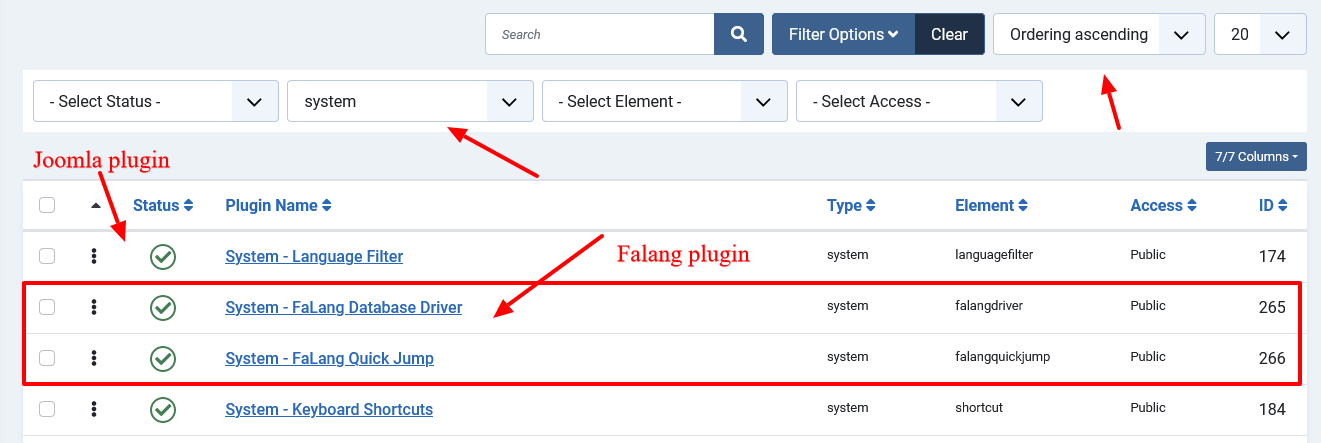Screen dimensions: 1321x443
Task: Click the Clear filter button
Action: [949, 34]
